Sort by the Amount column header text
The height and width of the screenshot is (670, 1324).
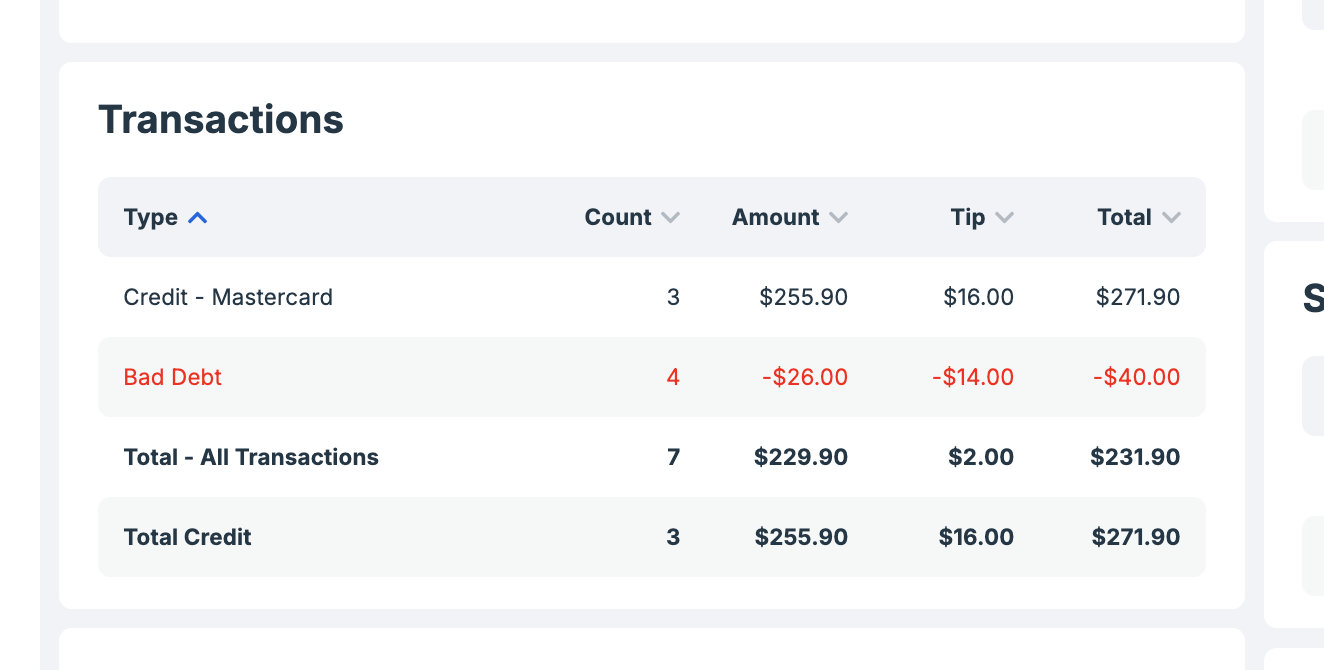(775, 217)
